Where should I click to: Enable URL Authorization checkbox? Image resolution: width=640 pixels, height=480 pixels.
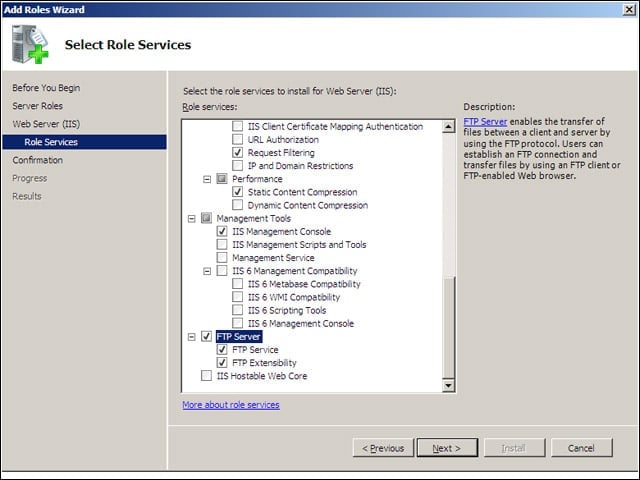click(237, 139)
